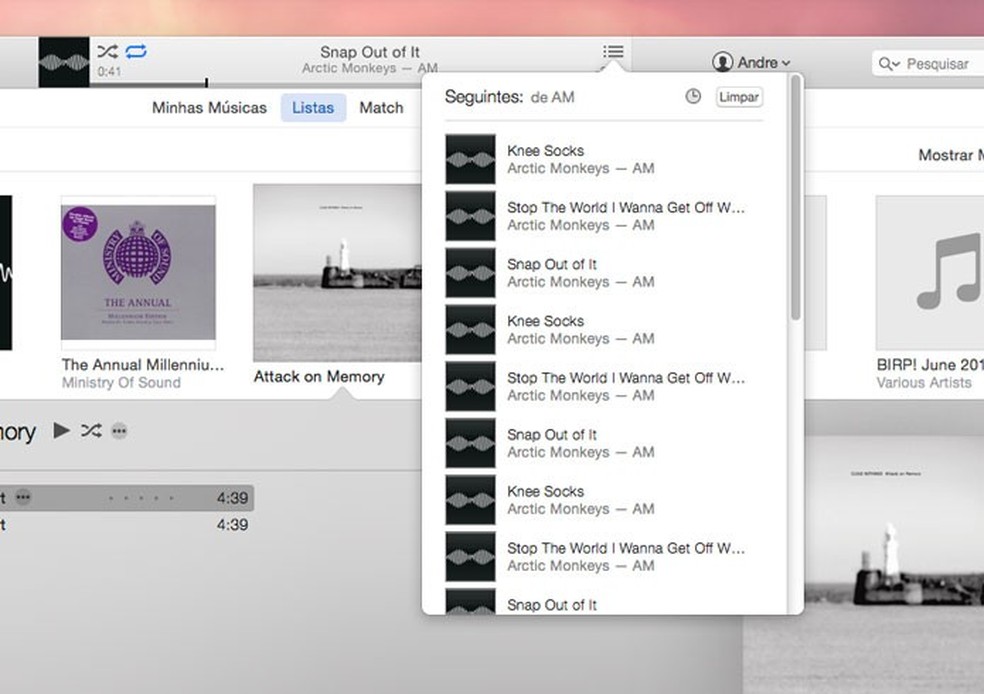Screen dimensions: 984x694
Task: Open the BIRP! June album artwork
Action: [929, 272]
